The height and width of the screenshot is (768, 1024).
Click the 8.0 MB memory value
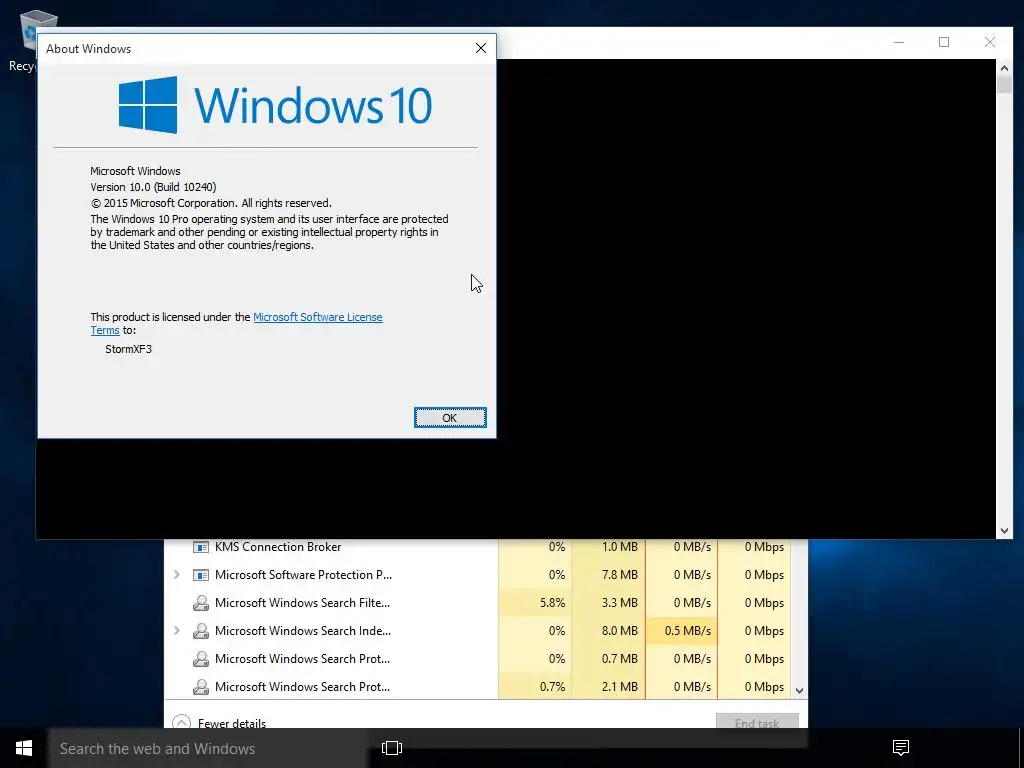pyautogui.click(x=619, y=631)
